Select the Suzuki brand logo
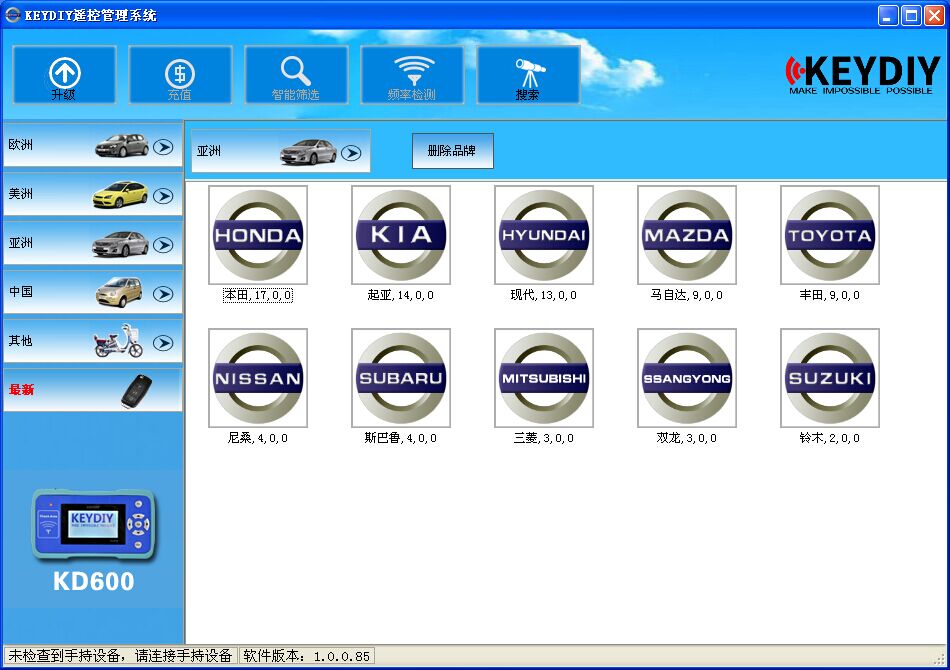Viewport: 950px width, 670px height. (830, 378)
